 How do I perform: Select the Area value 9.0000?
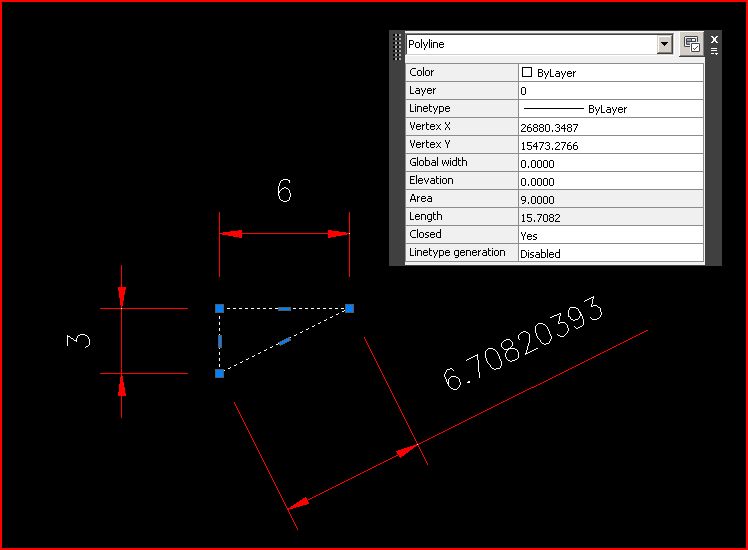(x=611, y=199)
